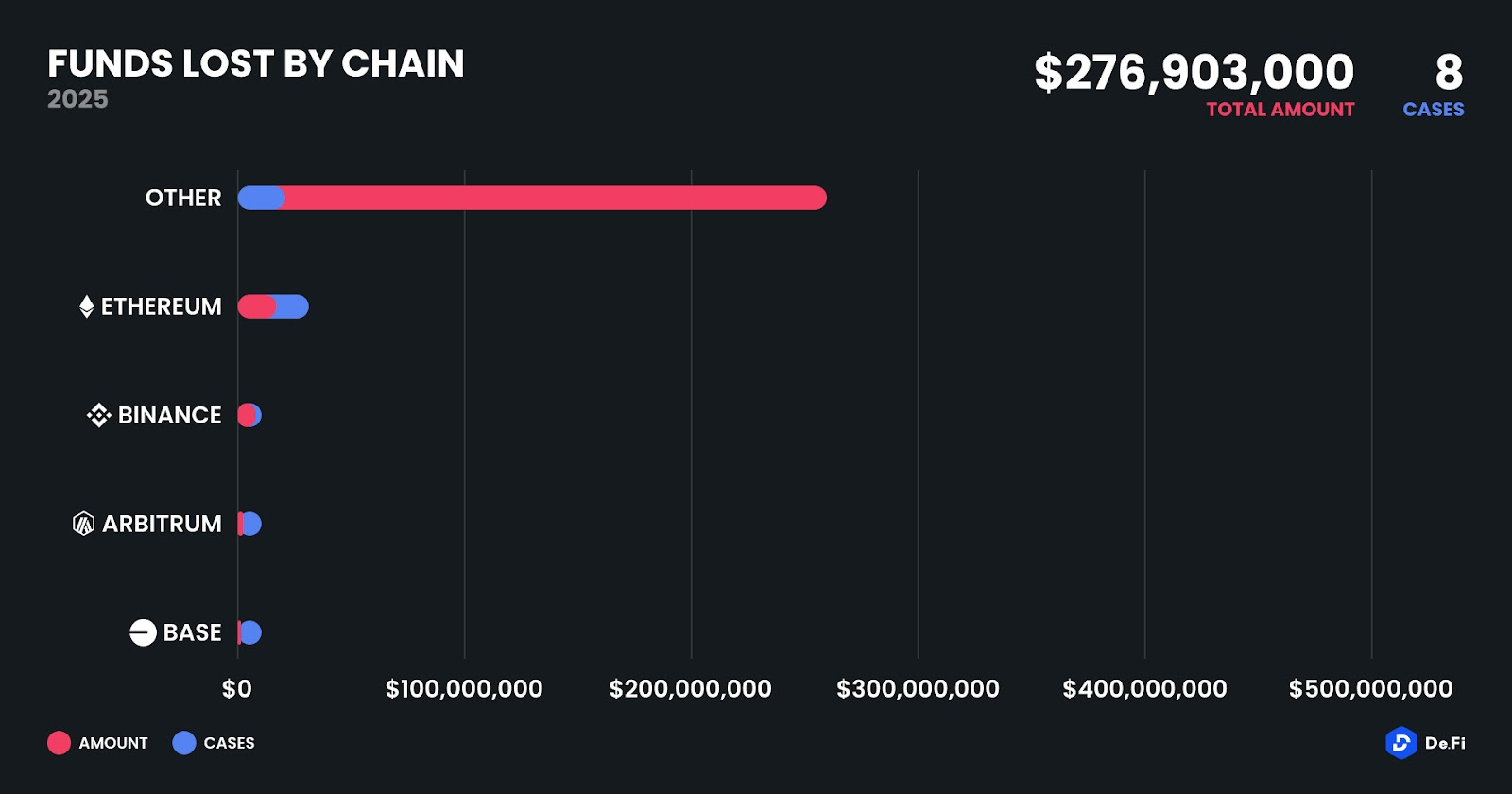The image size is (1512, 794).
Task: Select the BINANCE chain label
Action: [x=170, y=415]
